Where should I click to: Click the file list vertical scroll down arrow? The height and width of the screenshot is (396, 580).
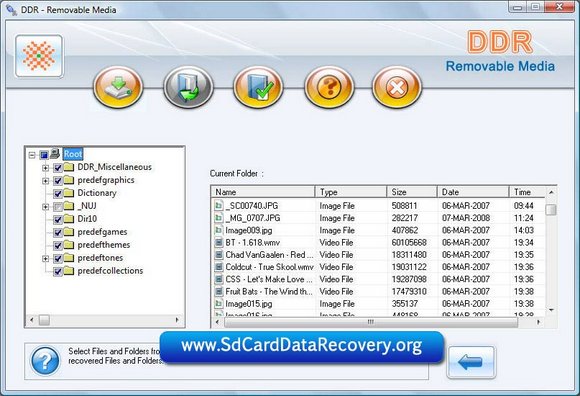pos(551,310)
